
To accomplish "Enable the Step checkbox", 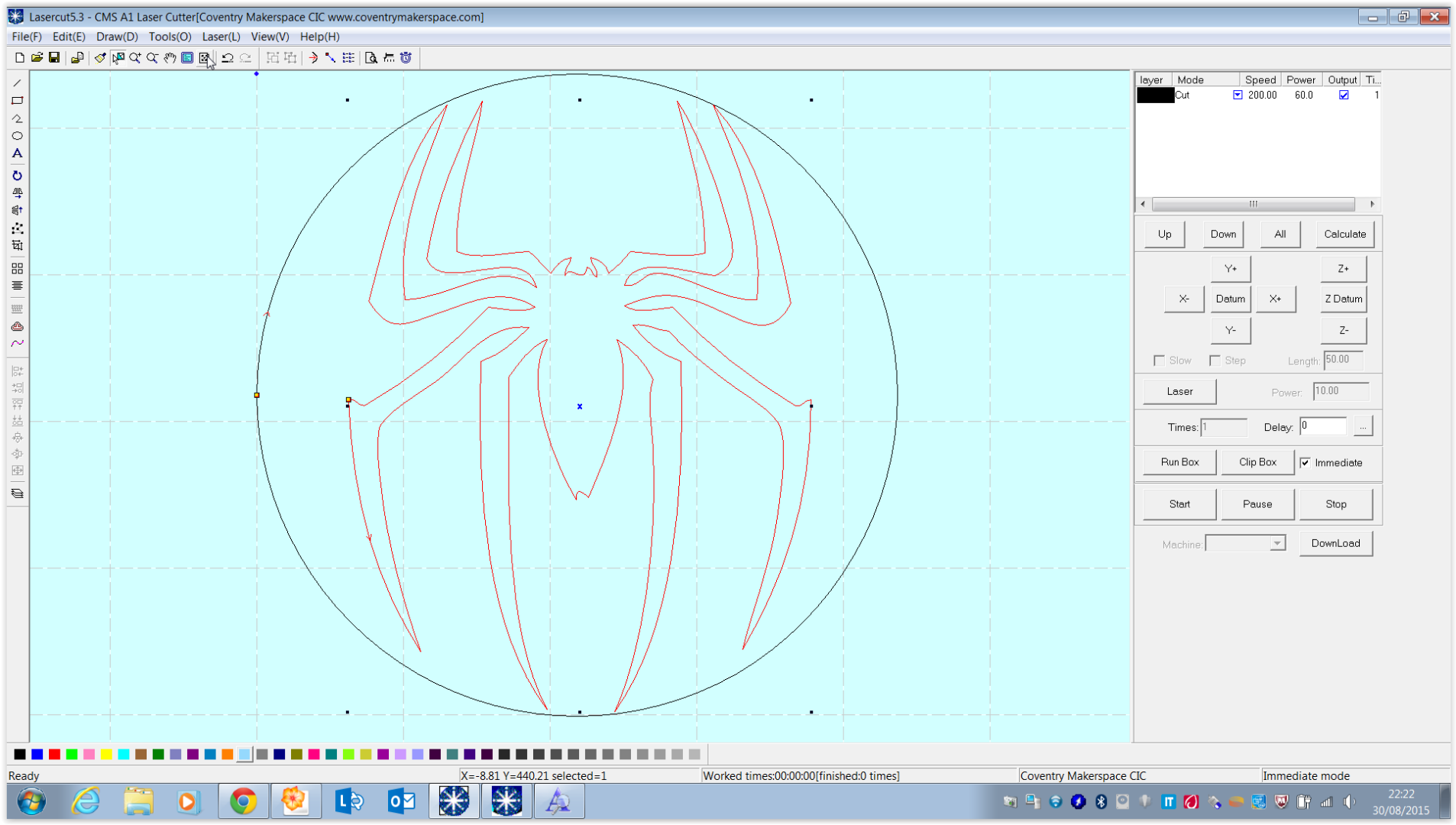I will [x=1215, y=361].
